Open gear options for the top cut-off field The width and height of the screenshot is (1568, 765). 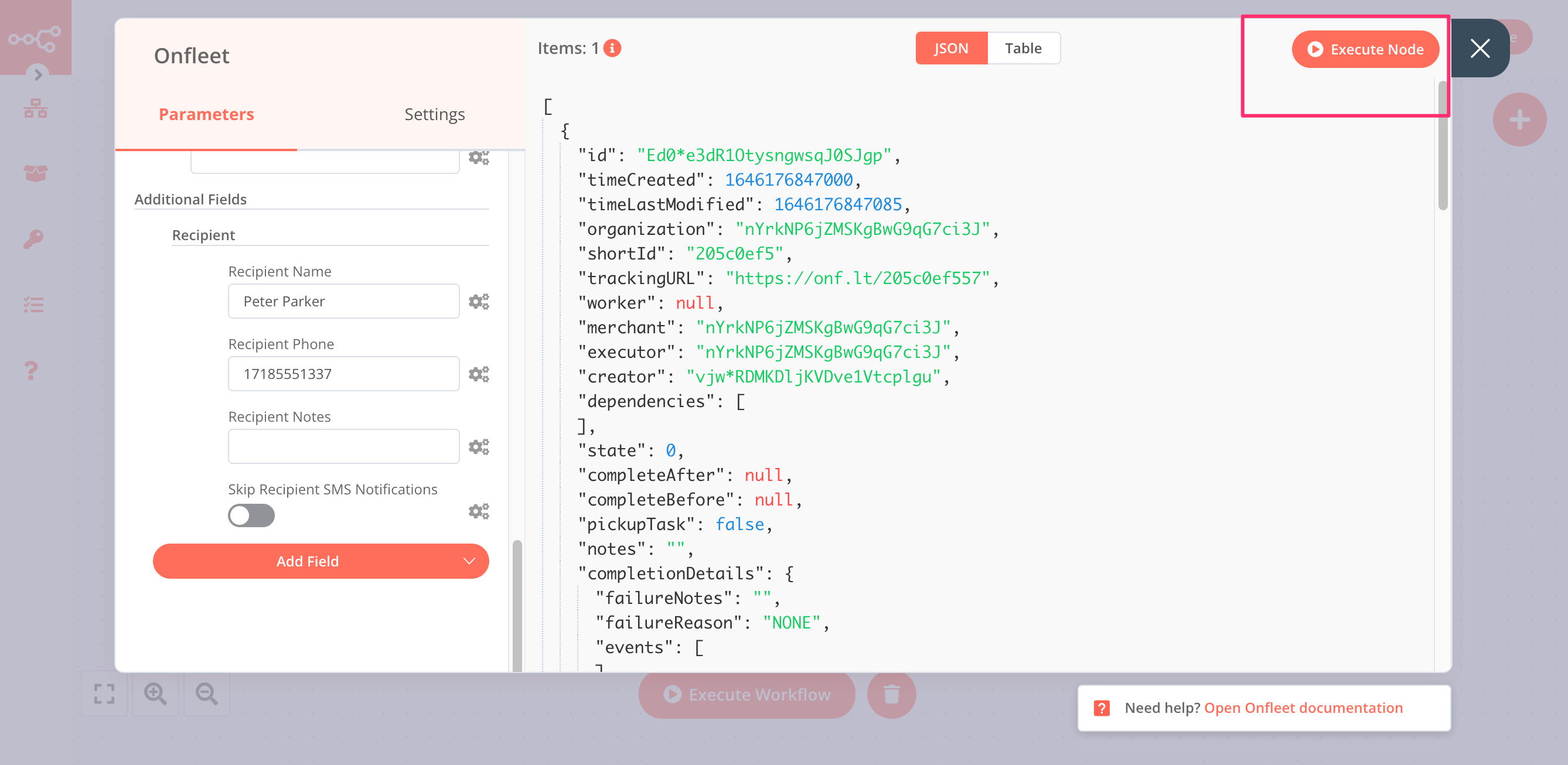479,158
